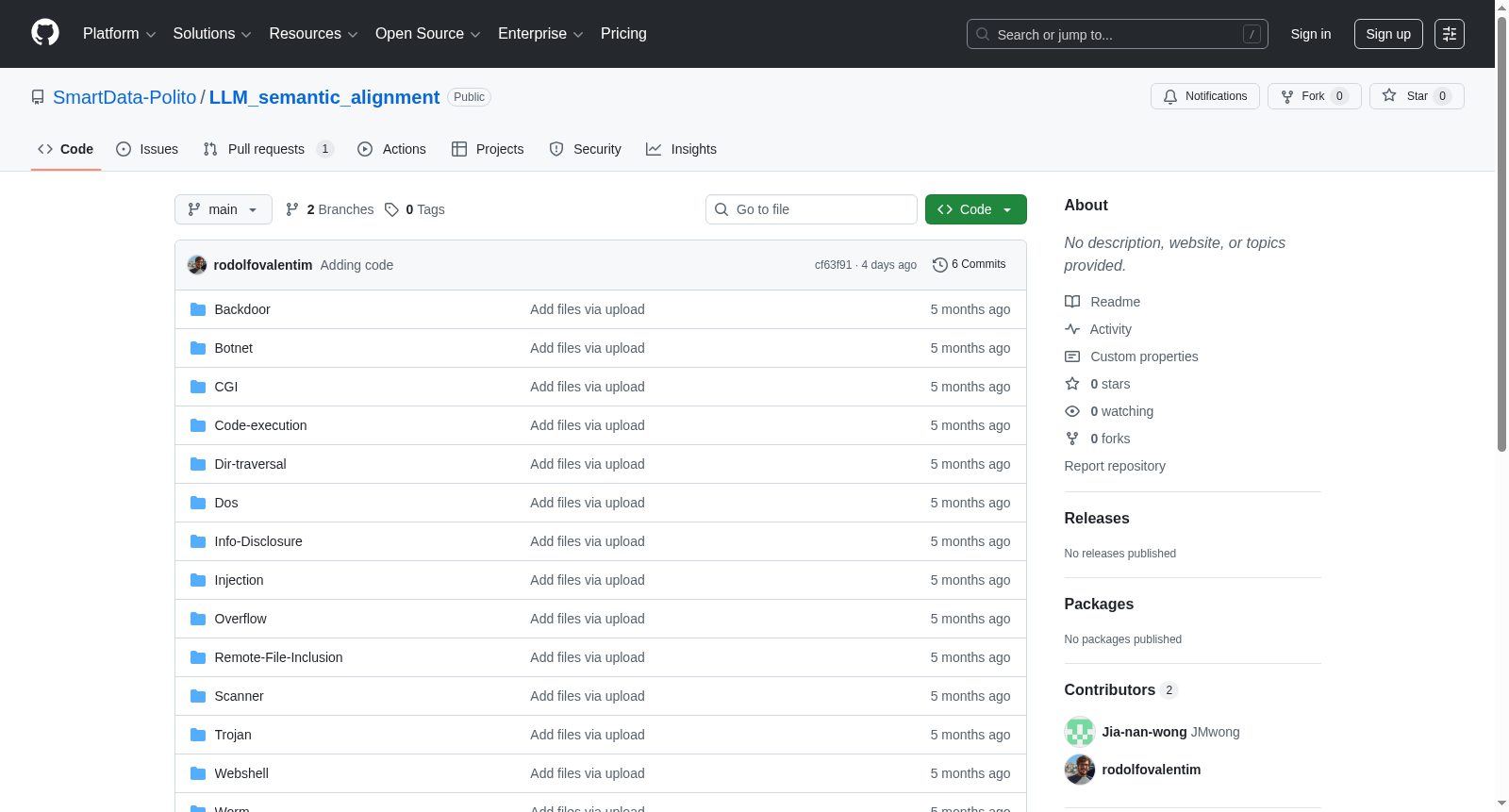Open the Botnet folder icon

coord(198,348)
